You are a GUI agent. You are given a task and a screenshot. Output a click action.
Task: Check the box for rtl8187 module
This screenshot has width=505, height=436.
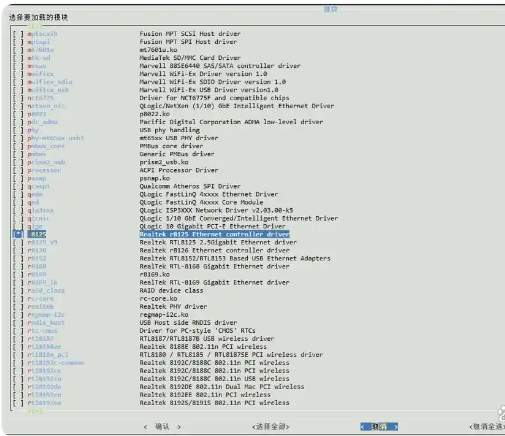tap(18, 338)
